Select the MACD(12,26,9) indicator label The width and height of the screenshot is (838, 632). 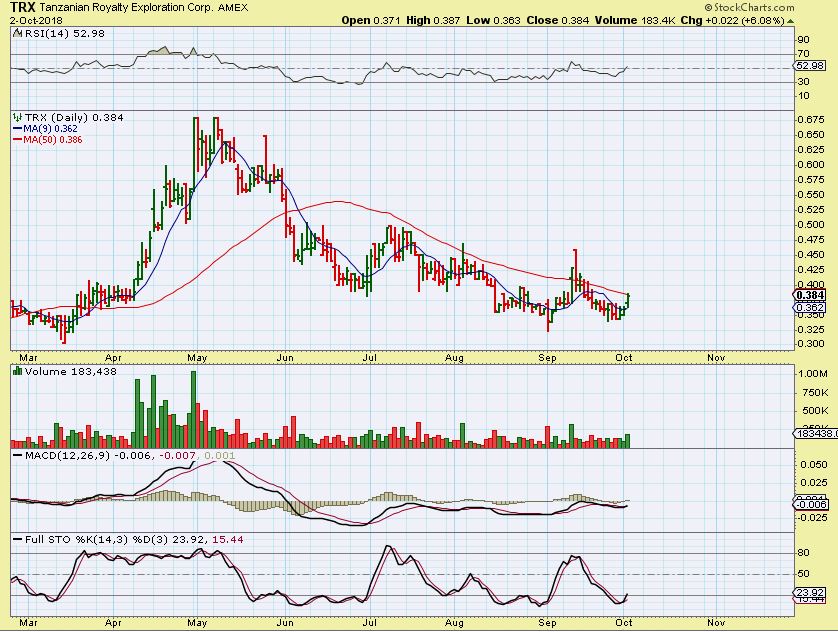pos(67,456)
